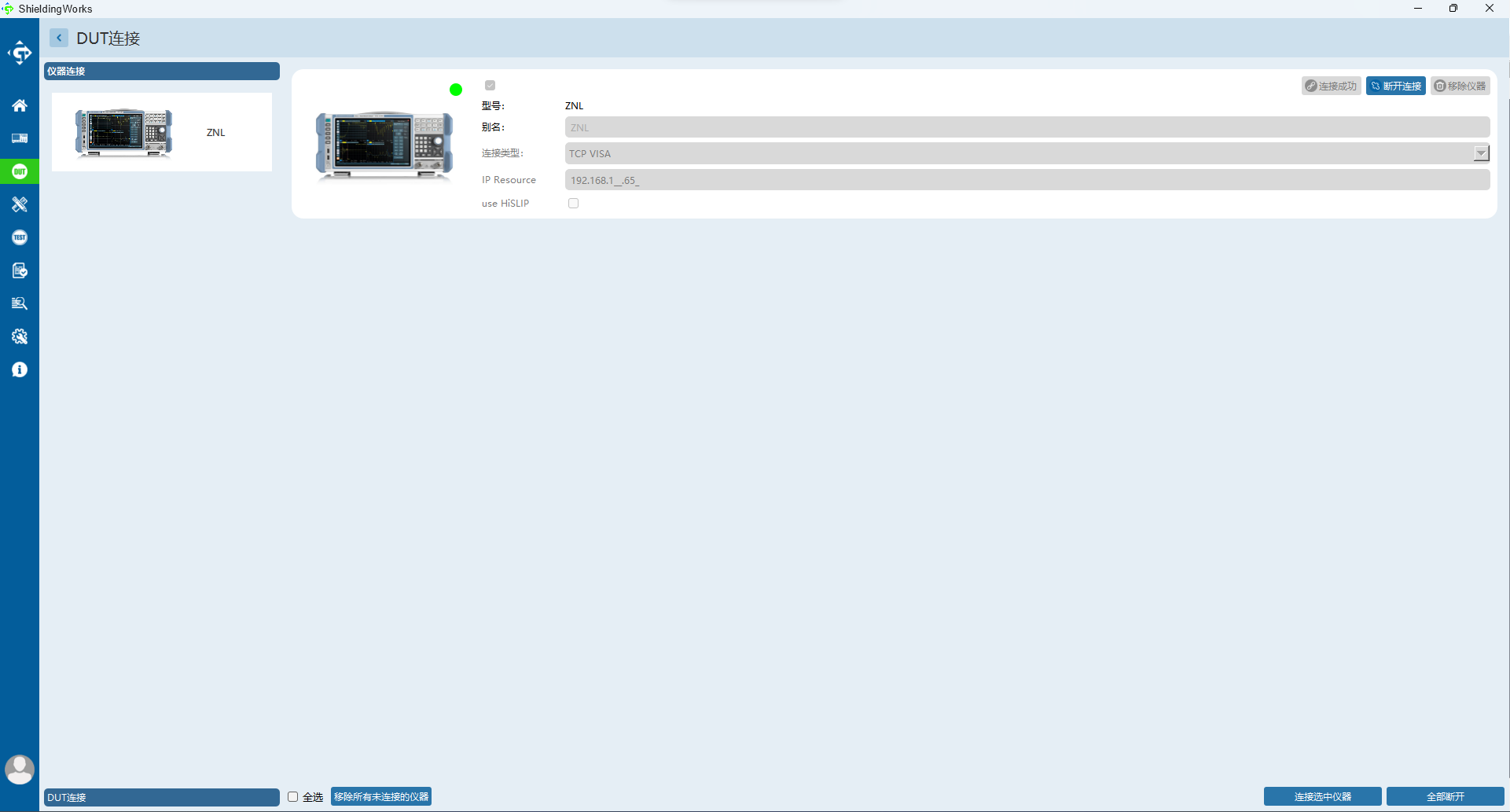The image size is (1510, 812).
Task: Open the Home page from sidebar
Action: click(20, 105)
